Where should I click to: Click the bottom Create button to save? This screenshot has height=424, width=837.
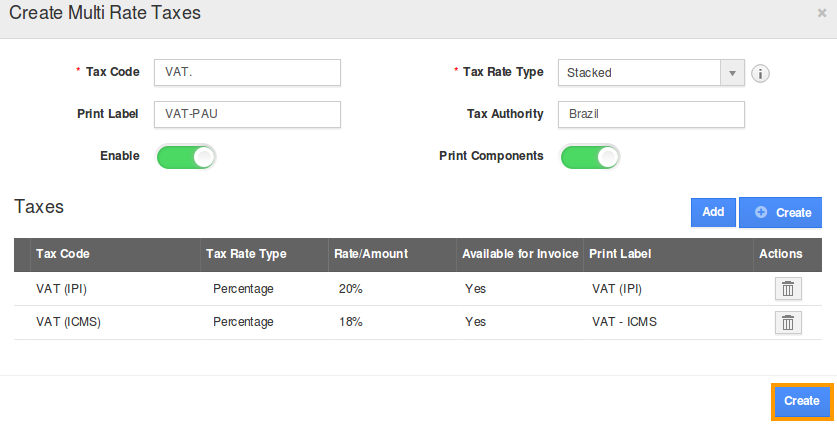802,401
